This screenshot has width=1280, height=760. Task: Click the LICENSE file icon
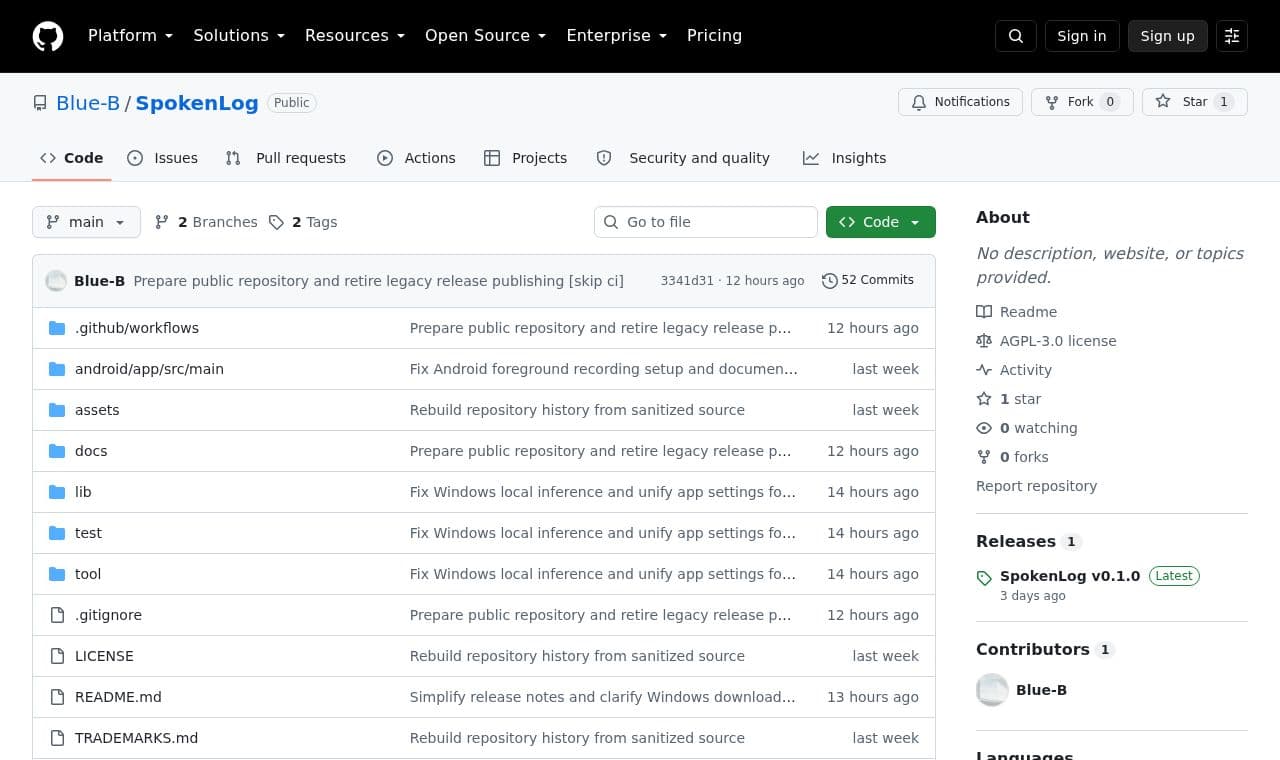(57, 656)
